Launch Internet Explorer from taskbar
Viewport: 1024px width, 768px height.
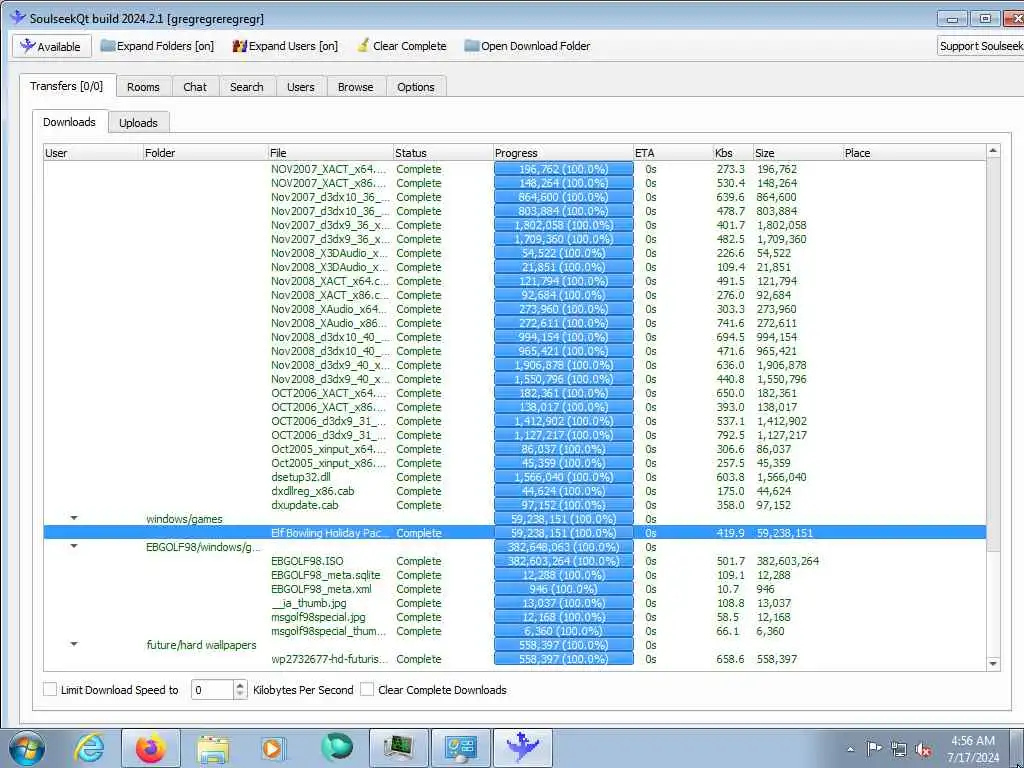click(89, 748)
